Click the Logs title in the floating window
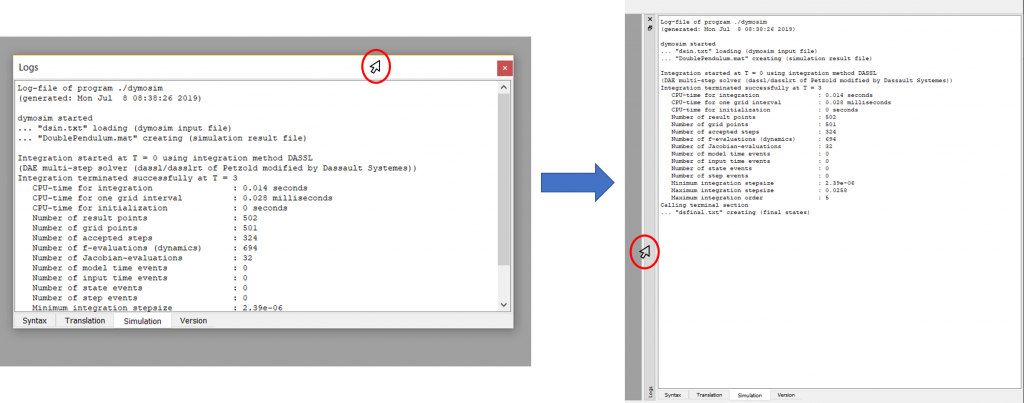1024x403 pixels. tap(29, 67)
